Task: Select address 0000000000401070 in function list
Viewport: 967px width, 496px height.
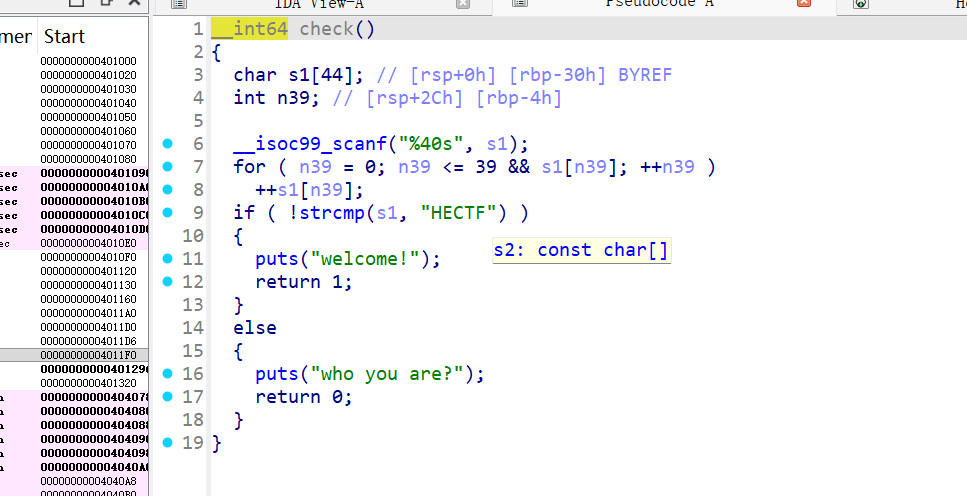Action: point(89,145)
